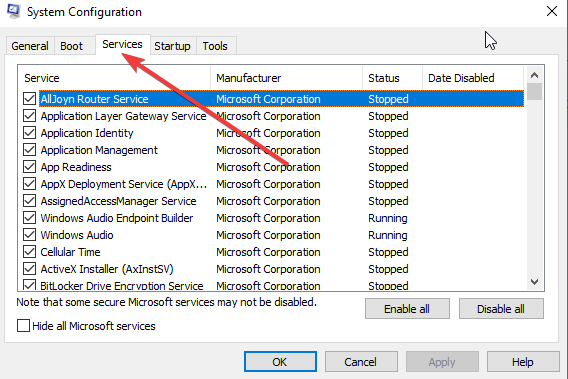The width and height of the screenshot is (568, 379).
Task: Click the Apply button
Action: [x=442, y=362]
